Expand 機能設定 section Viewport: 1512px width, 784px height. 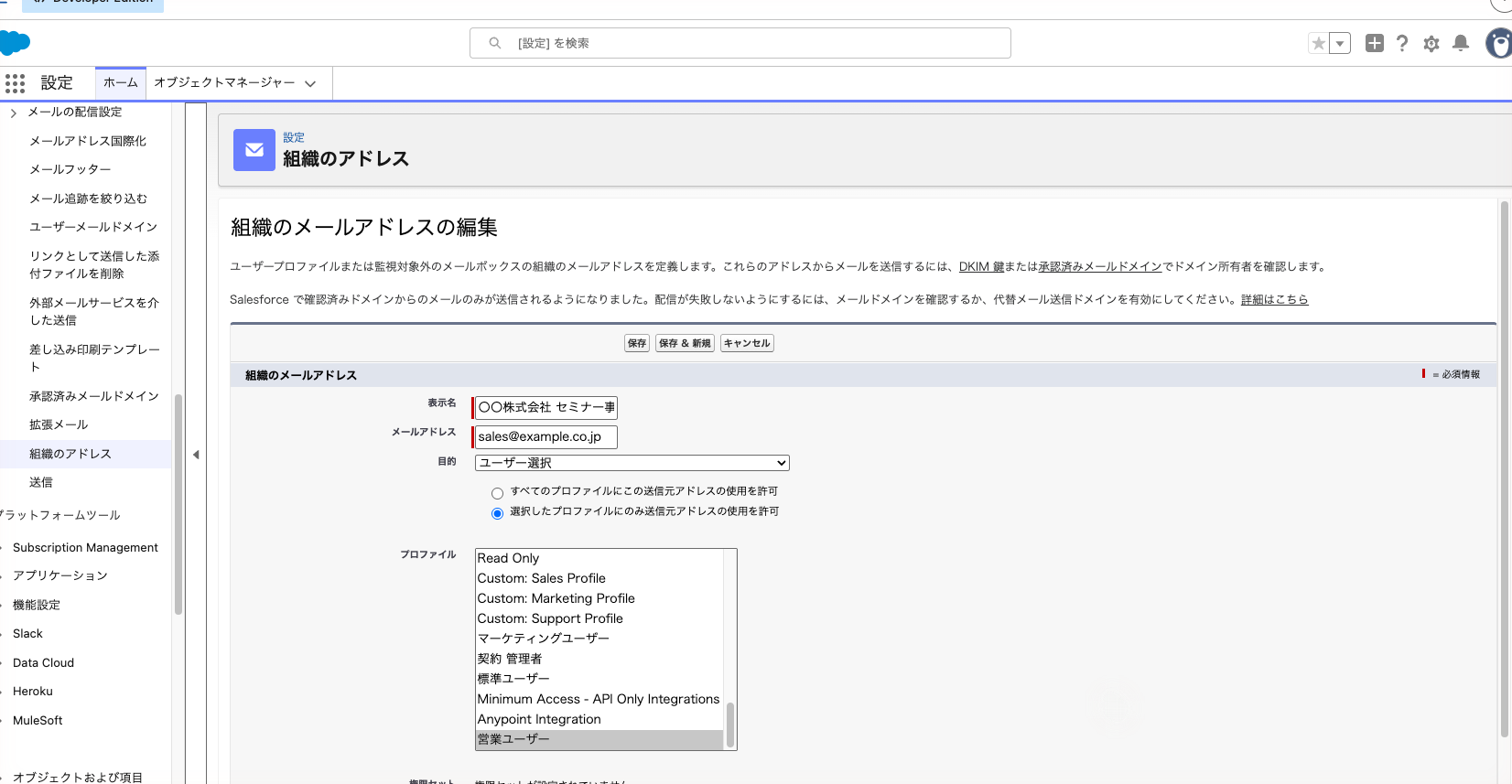[x=37, y=605]
